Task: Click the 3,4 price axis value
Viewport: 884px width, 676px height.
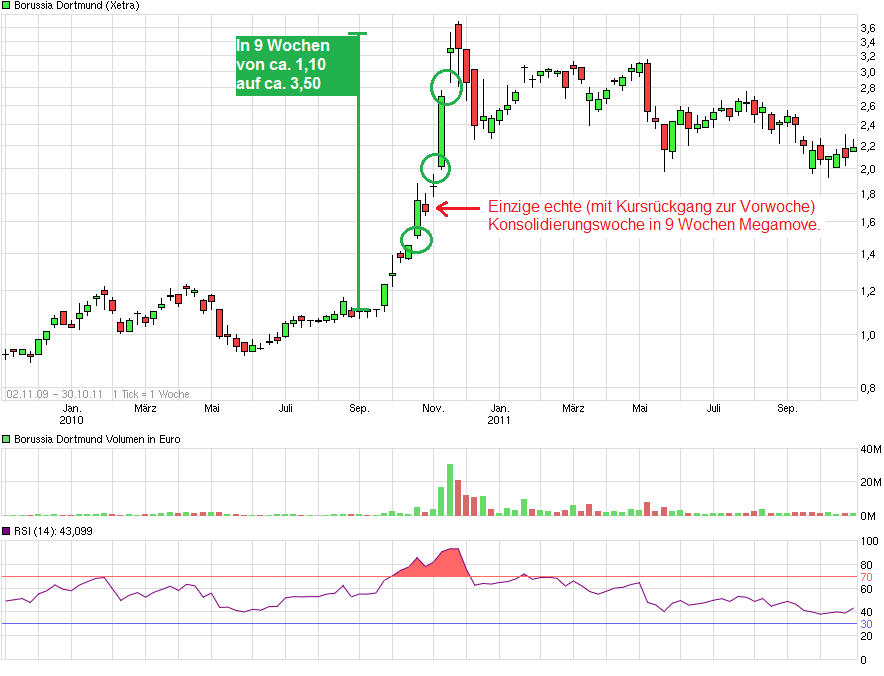Action: click(868, 42)
